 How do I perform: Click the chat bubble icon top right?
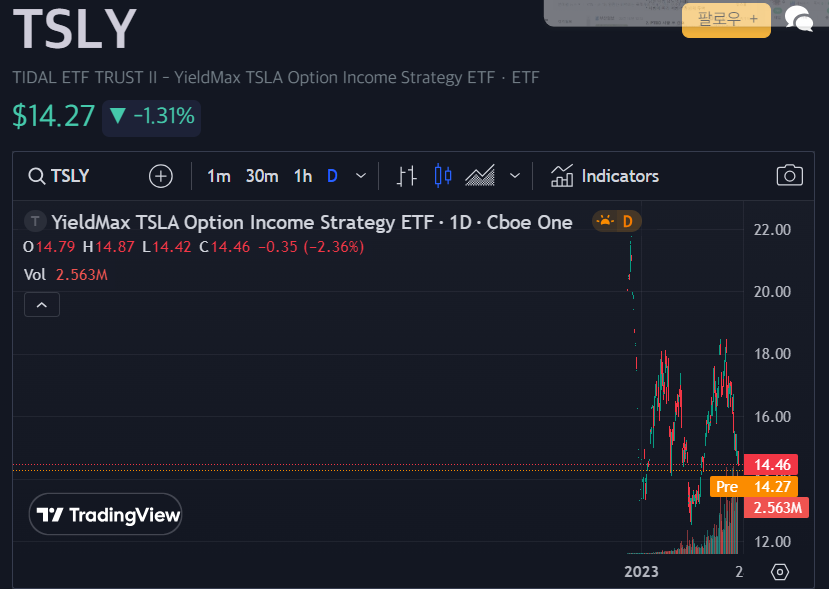(x=797, y=19)
